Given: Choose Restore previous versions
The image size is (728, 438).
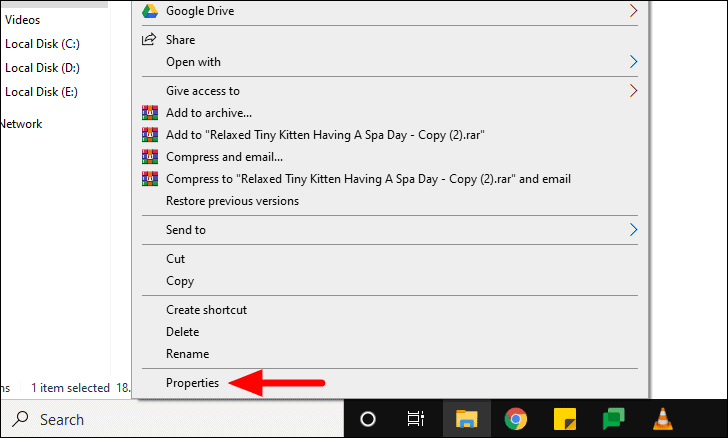Looking at the screenshot, I should [390, 201].
